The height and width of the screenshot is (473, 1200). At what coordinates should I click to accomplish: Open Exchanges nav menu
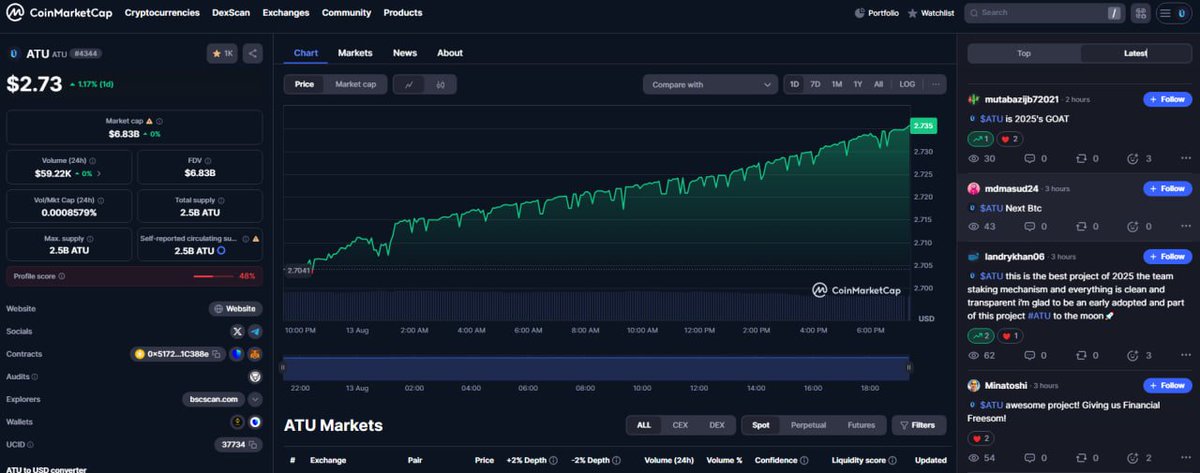click(x=286, y=13)
